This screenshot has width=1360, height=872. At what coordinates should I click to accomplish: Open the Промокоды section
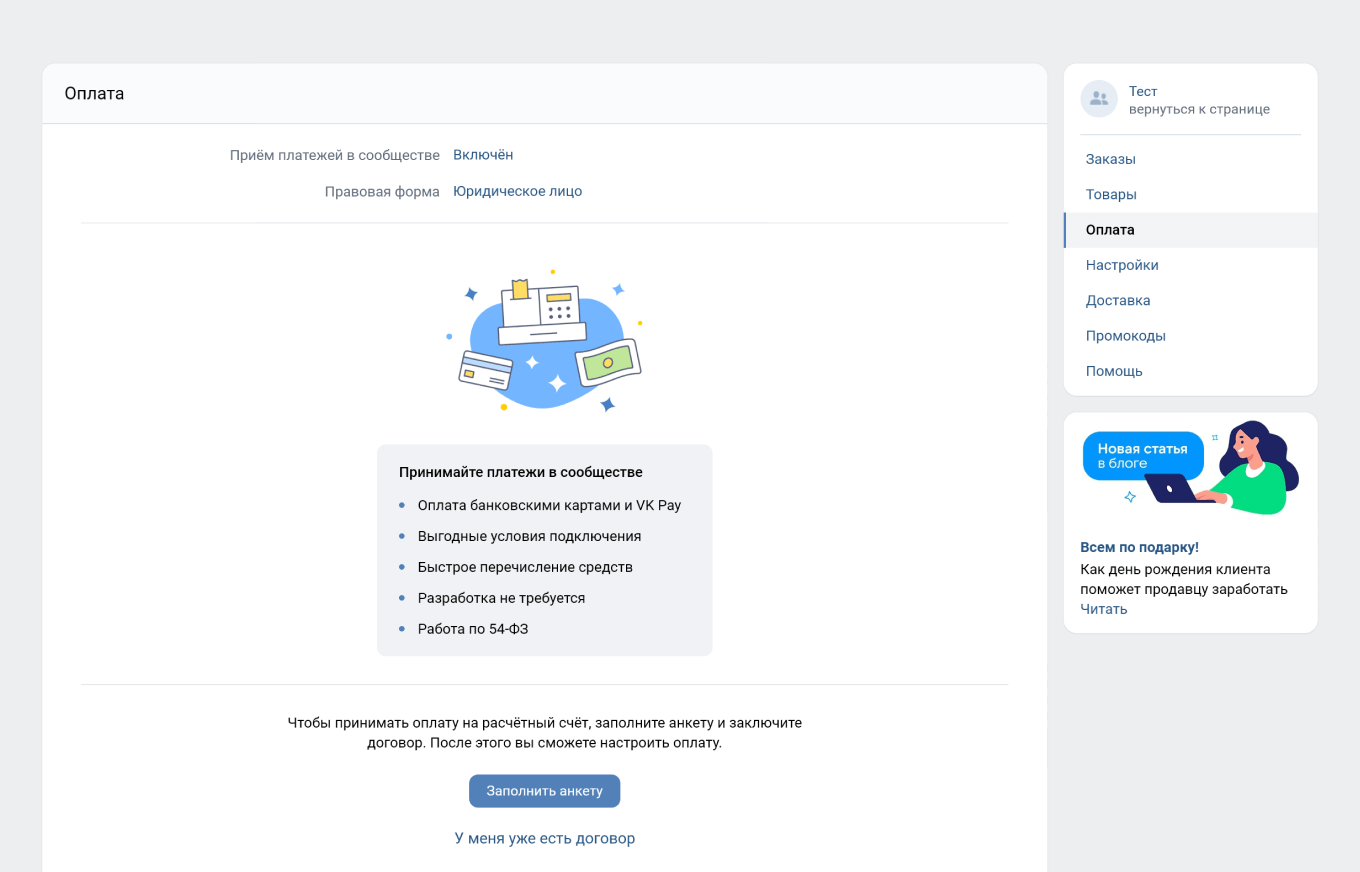(1125, 336)
